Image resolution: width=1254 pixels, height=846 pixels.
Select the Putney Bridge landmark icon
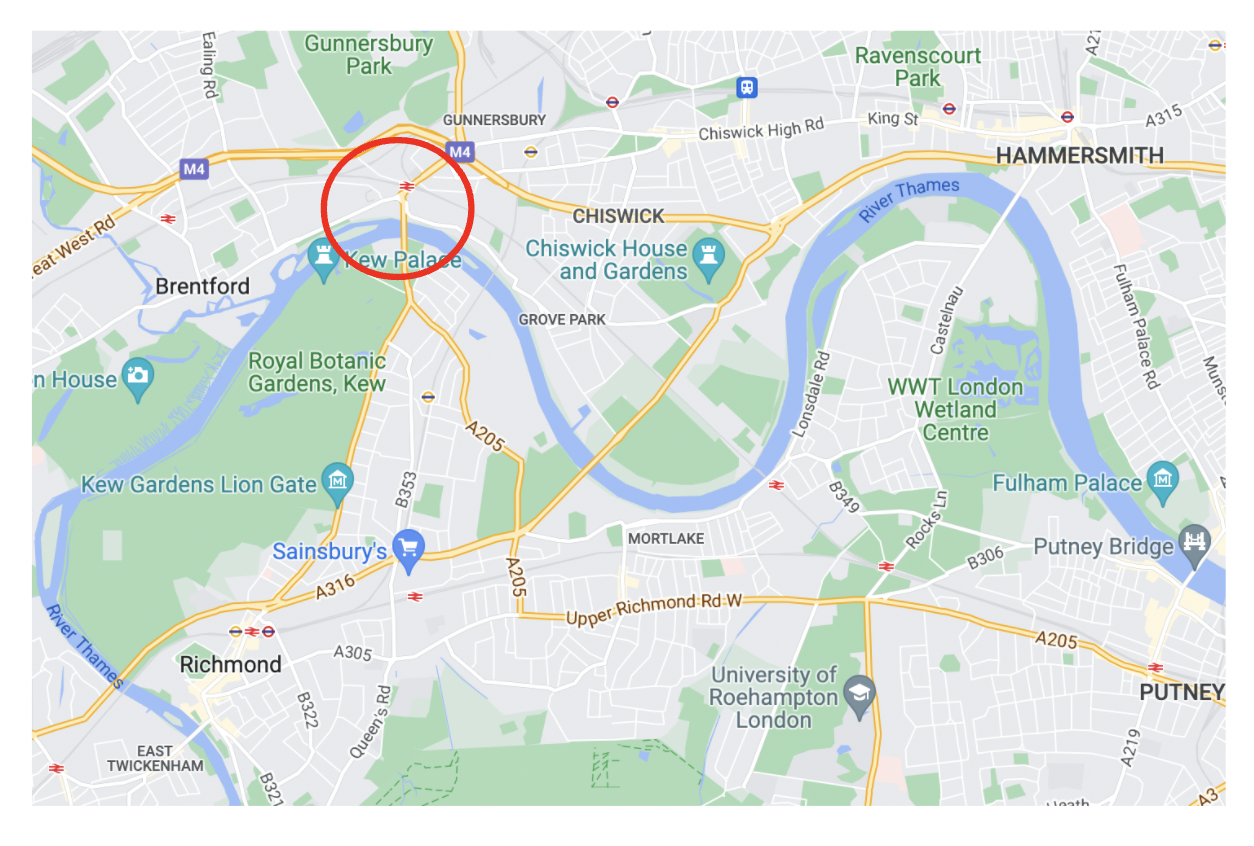(x=1196, y=546)
